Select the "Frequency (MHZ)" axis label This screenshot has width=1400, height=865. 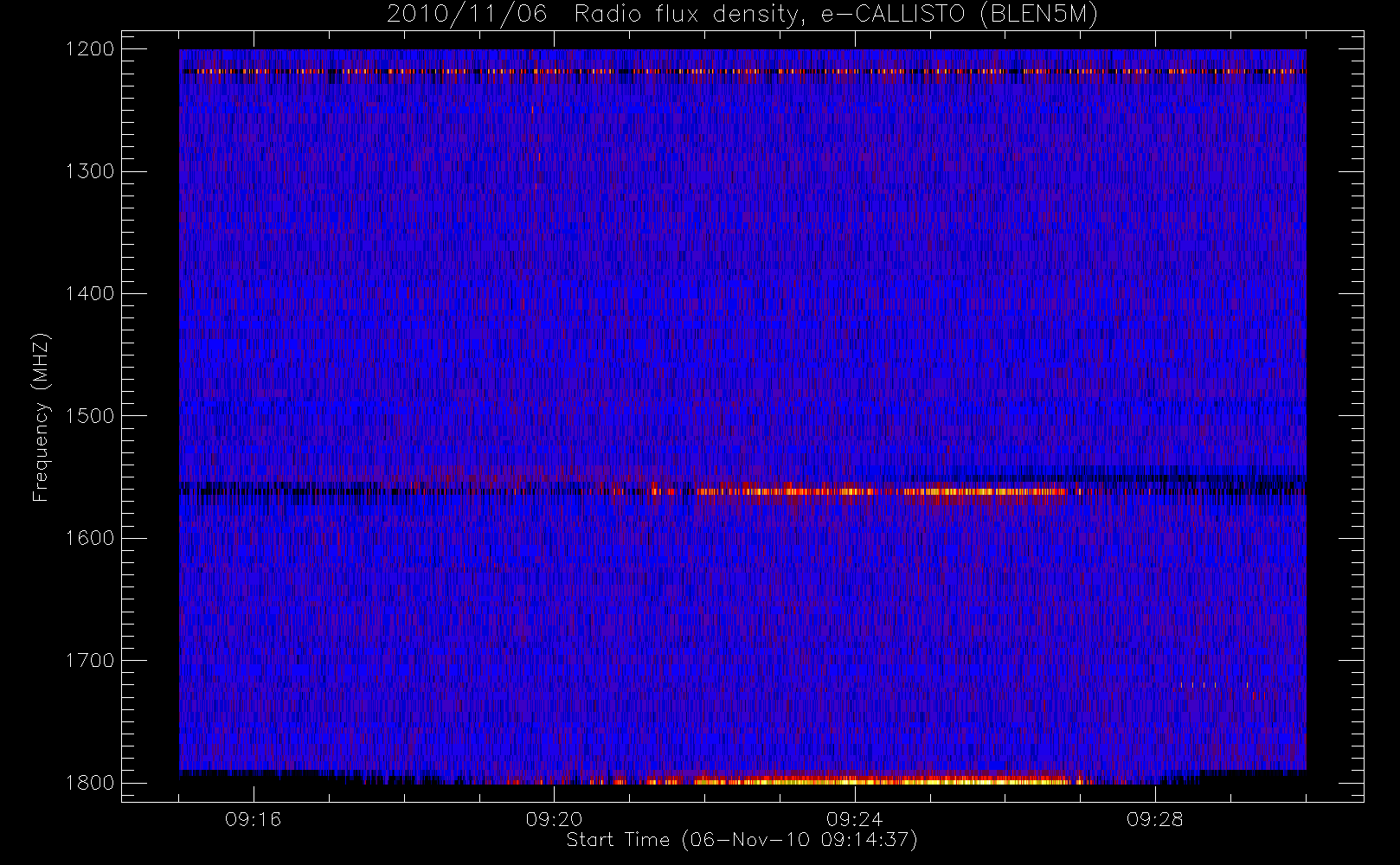coord(41,417)
